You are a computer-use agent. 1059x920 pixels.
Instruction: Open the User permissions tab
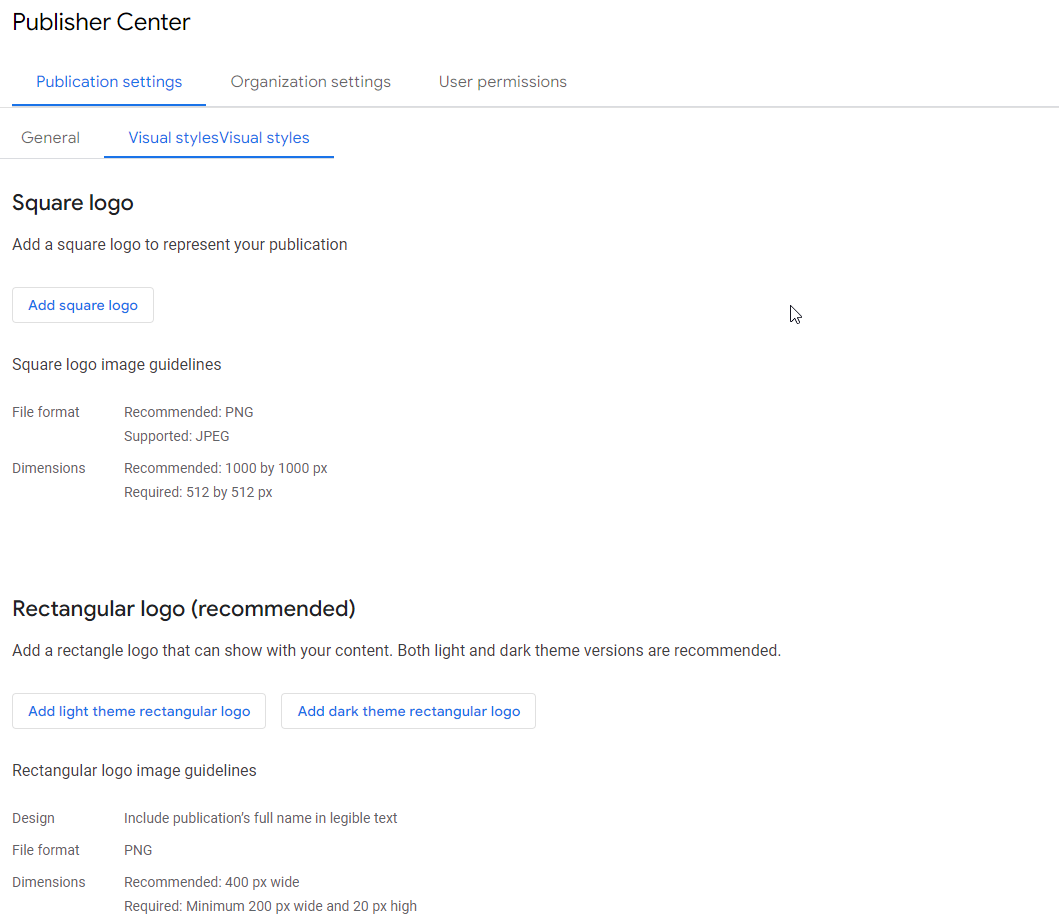pyautogui.click(x=502, y=82)
